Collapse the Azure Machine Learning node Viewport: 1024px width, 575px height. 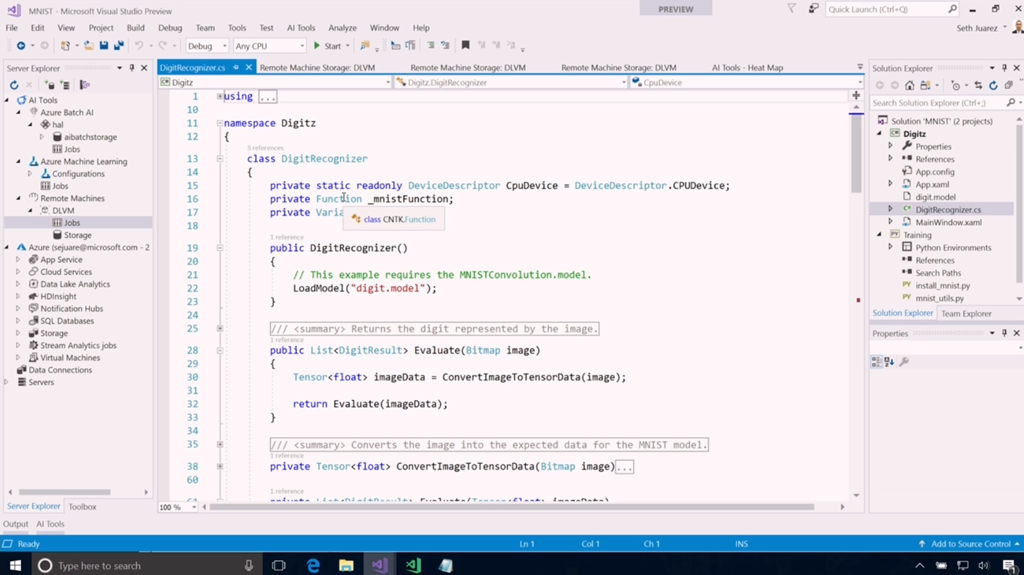click(19, 161)
